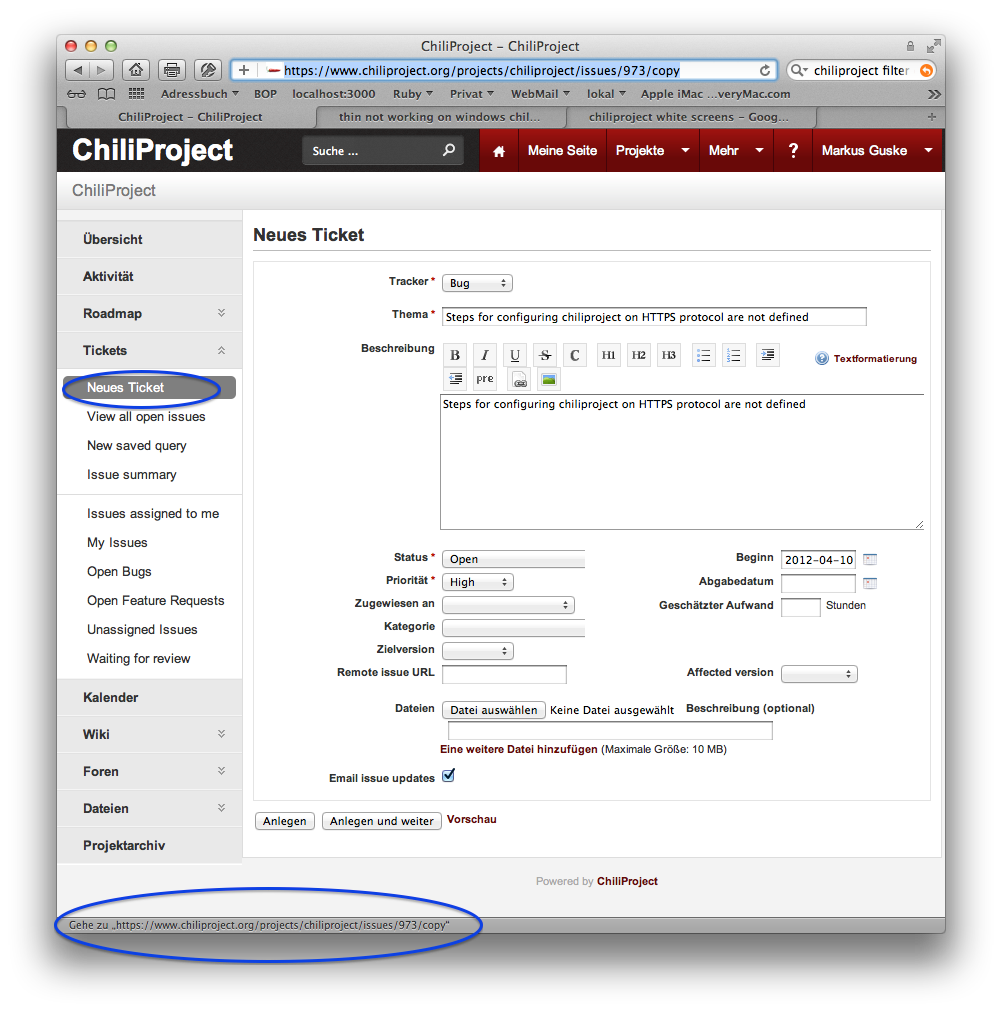
Task: Focus the Remote issue URL field
Action: (505, 674)
